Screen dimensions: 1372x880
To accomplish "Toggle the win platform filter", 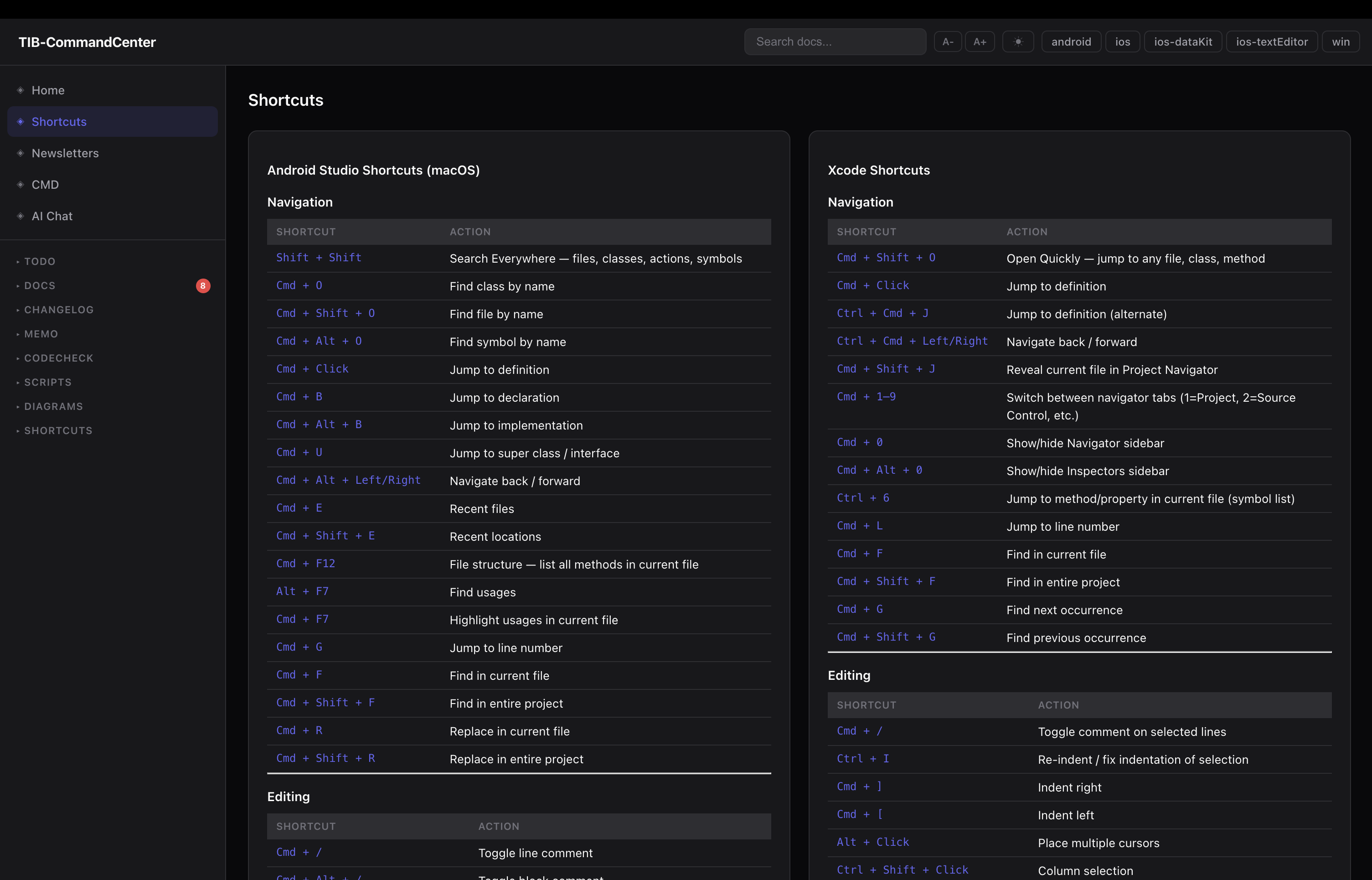I will click(1341, 41).
